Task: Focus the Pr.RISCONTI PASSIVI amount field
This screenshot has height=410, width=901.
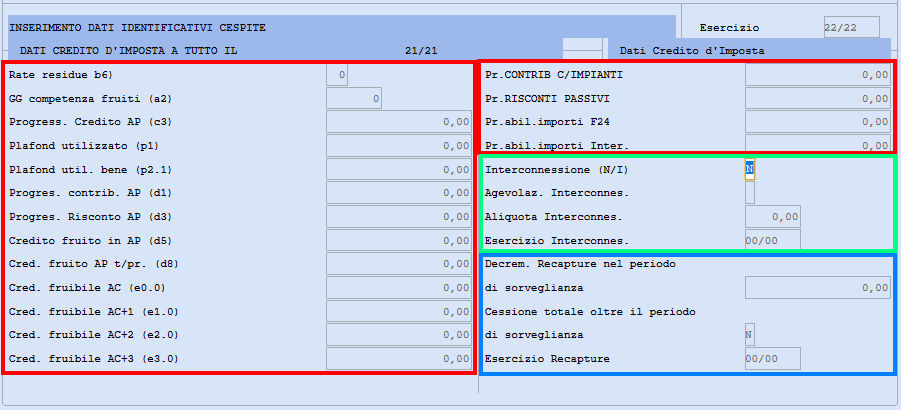Action: 818,98
